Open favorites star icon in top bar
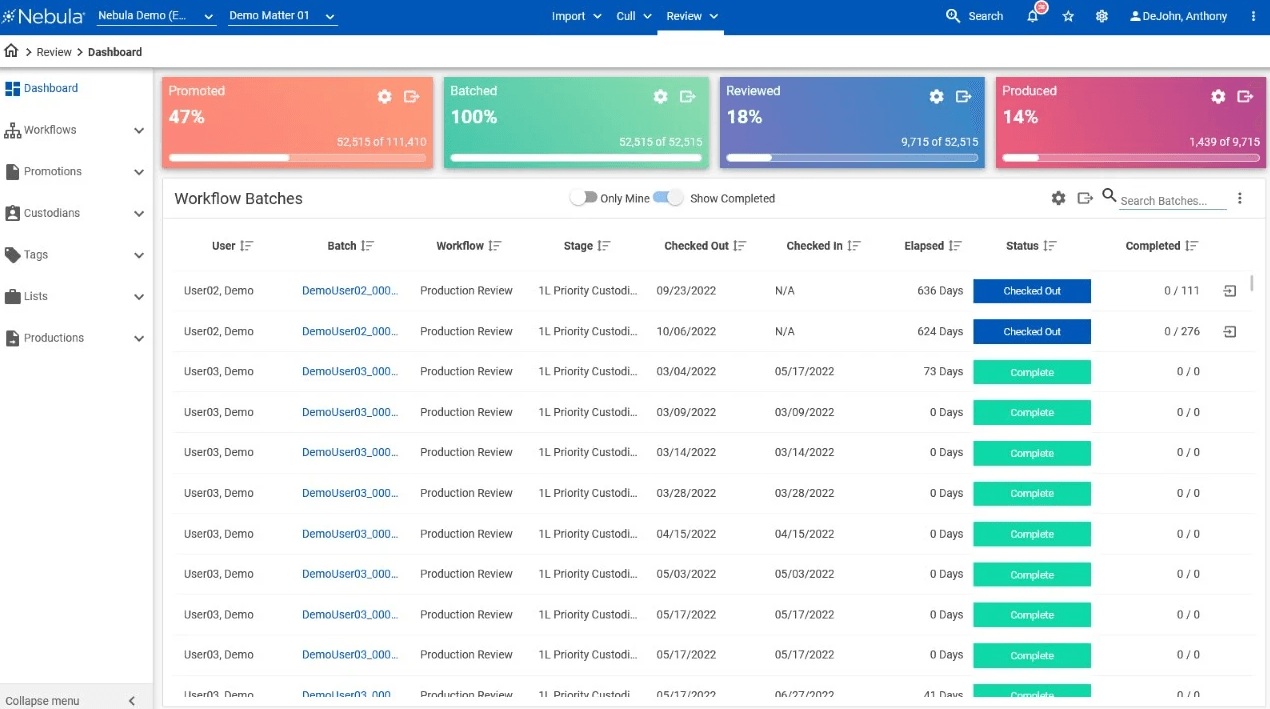This screenshot has height=709, width=1270. coord(1068,17)
